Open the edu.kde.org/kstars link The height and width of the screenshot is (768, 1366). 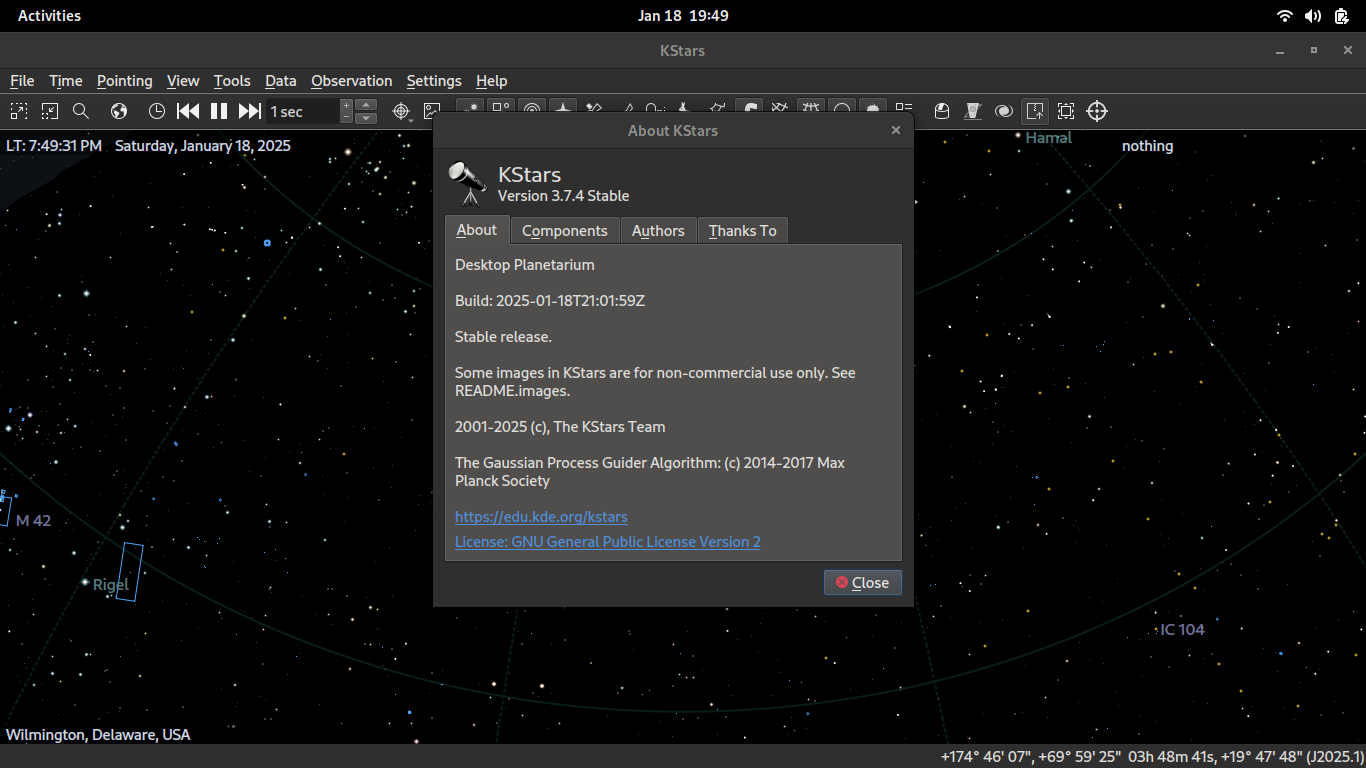point(541,517)
